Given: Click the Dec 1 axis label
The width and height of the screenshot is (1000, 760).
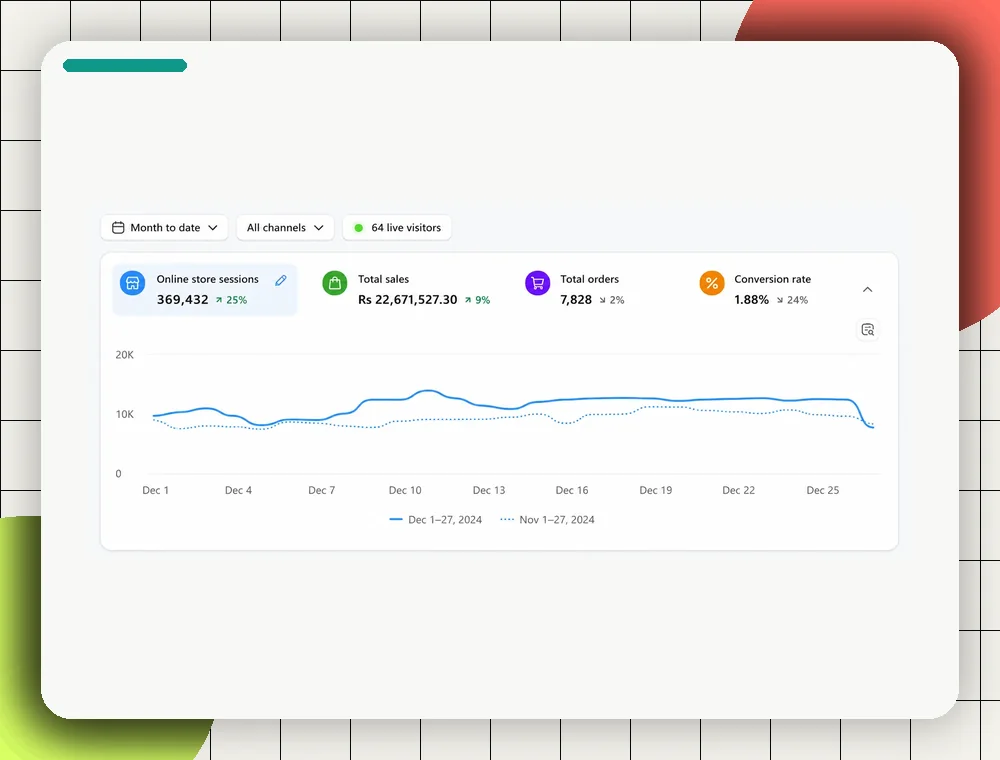Looking at the screenshot, I should click(x=156, y=490).
